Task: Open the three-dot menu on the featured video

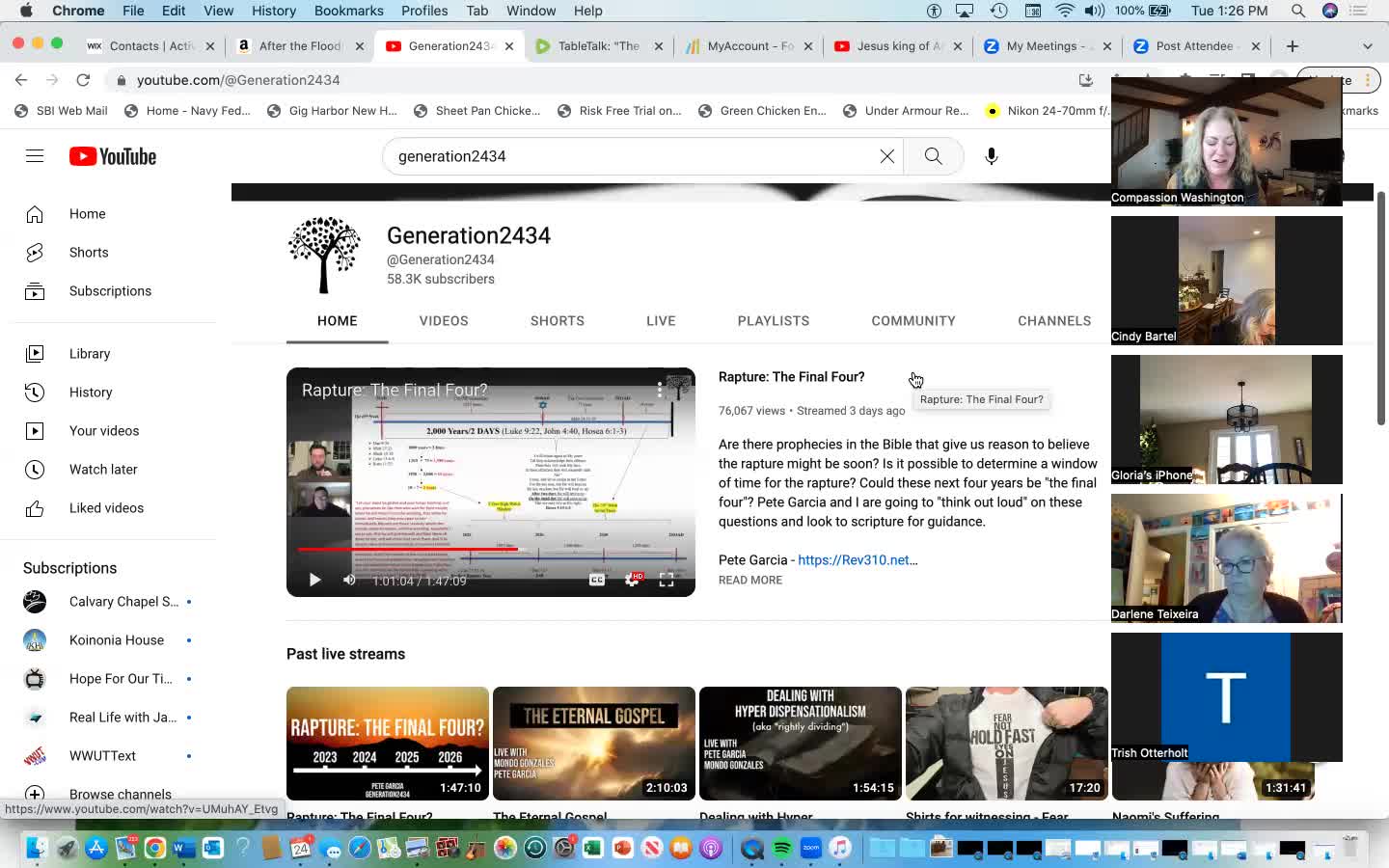Action: [x=660, y=390]
